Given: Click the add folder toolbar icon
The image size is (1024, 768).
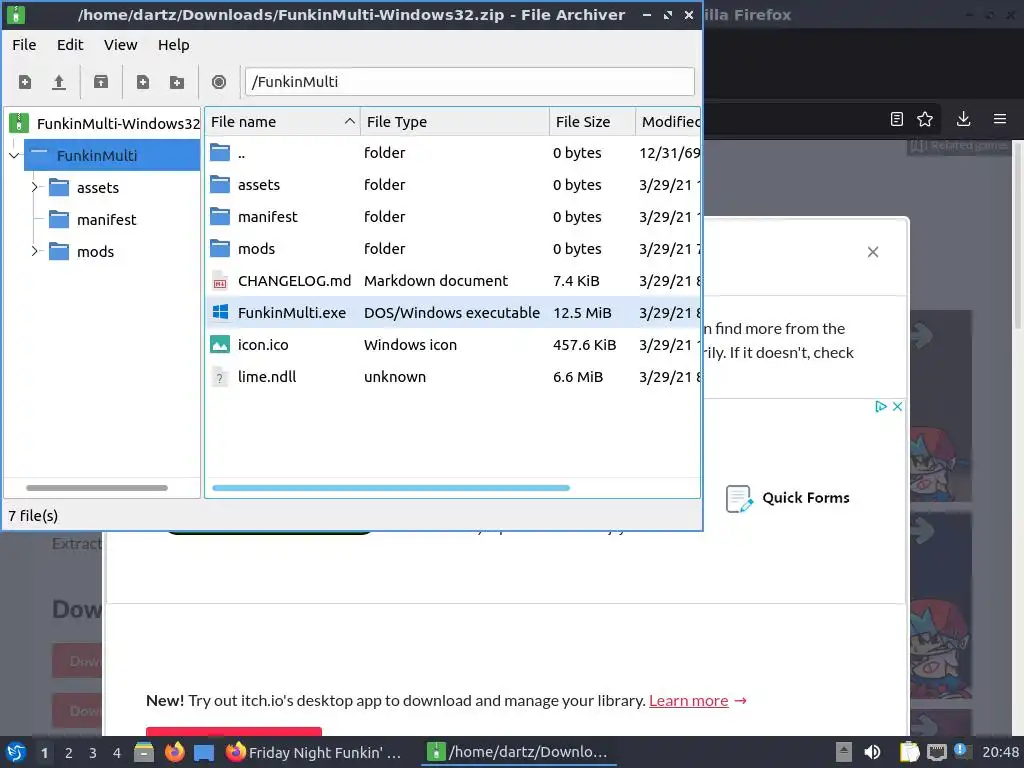Looking at the screenshot, I should 176,82.
